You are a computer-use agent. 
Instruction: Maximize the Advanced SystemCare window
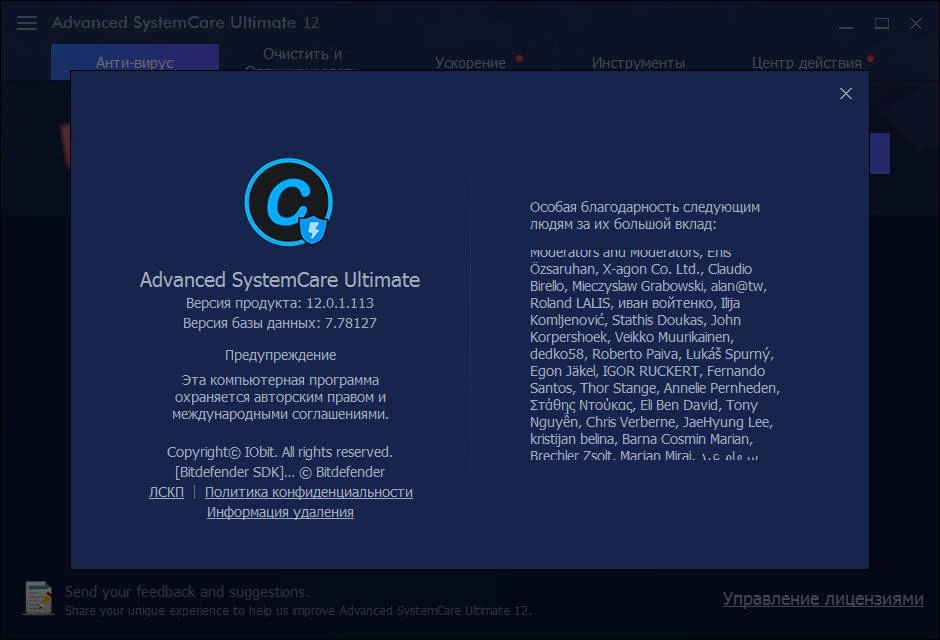coord(881,23)
